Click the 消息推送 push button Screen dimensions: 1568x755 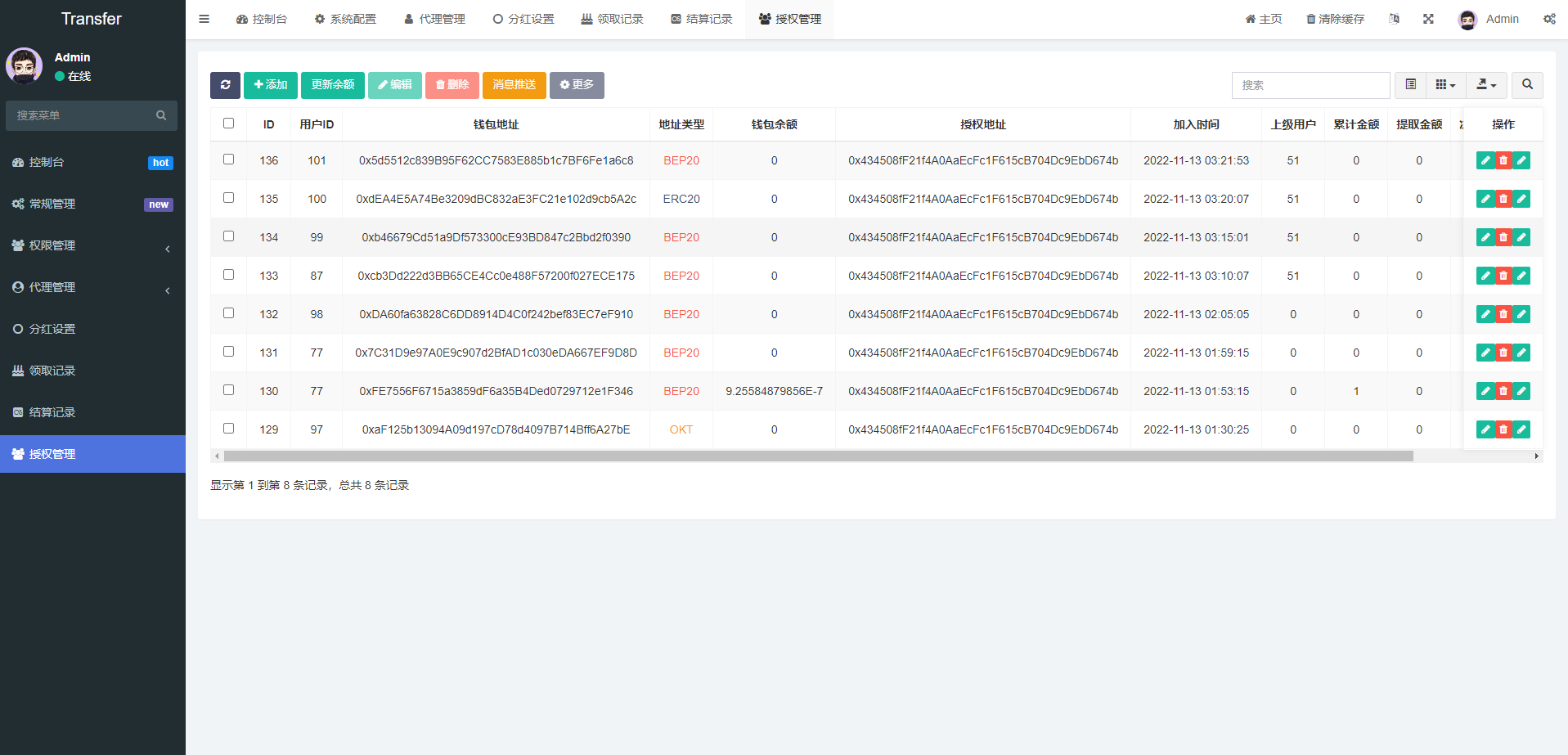tap(514, 85)
